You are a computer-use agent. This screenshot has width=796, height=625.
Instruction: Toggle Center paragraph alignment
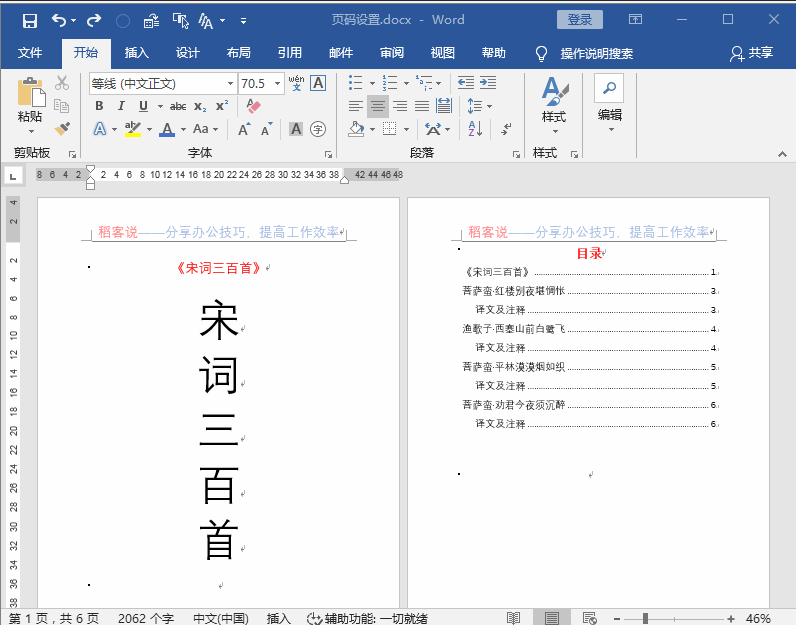pyautogui.click(x=378, y=106)
